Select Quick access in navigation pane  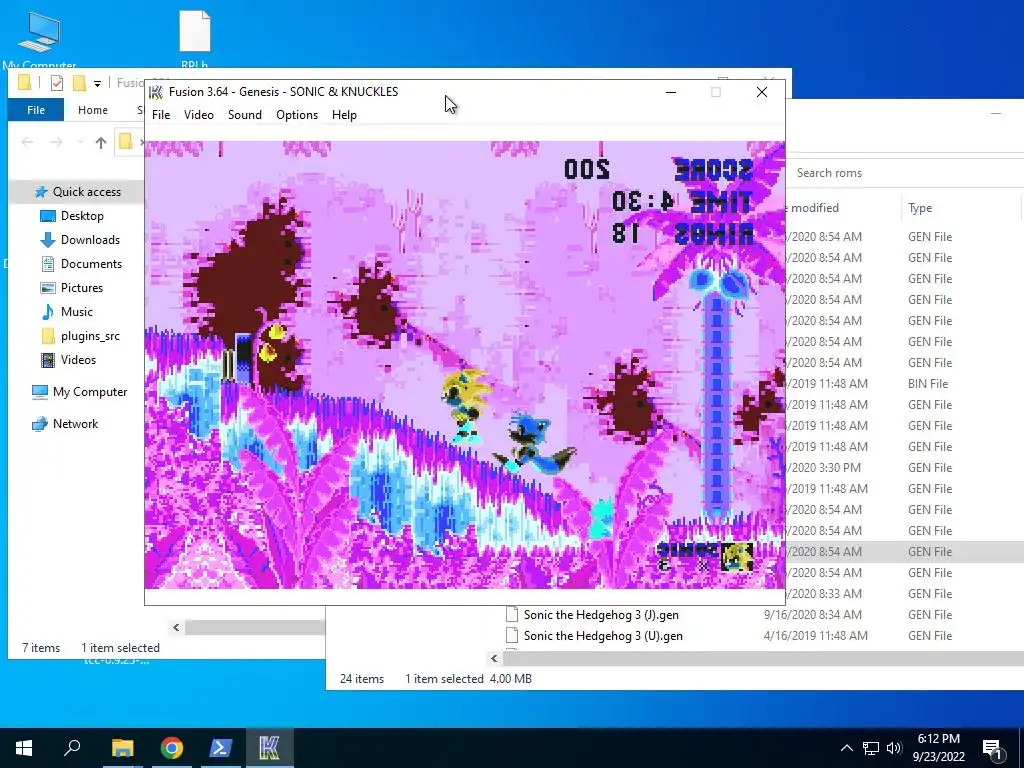(x=87, y=191)
